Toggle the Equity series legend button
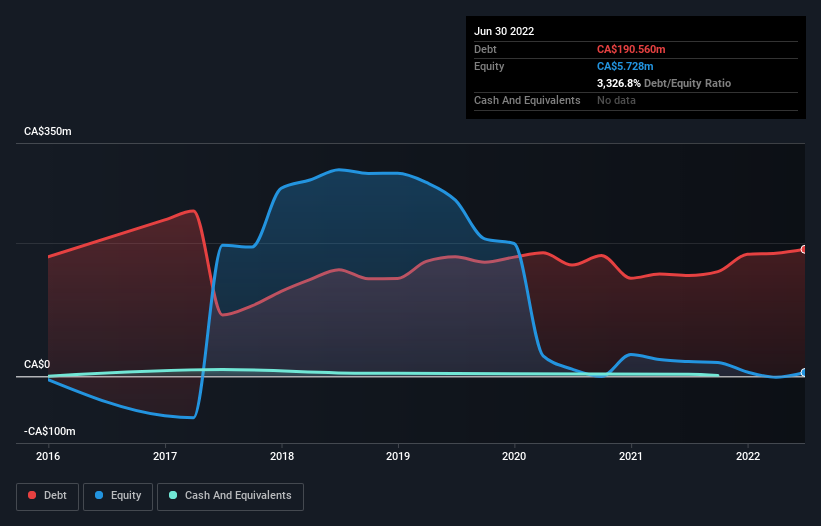Image resolution: width=821 pixels, height=526 pixels. point(118,496)
